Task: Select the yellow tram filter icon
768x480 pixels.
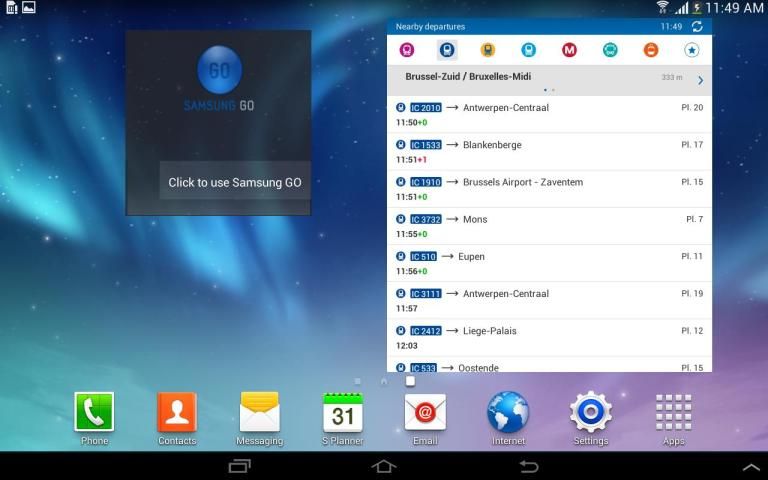Action: point(488,50)
